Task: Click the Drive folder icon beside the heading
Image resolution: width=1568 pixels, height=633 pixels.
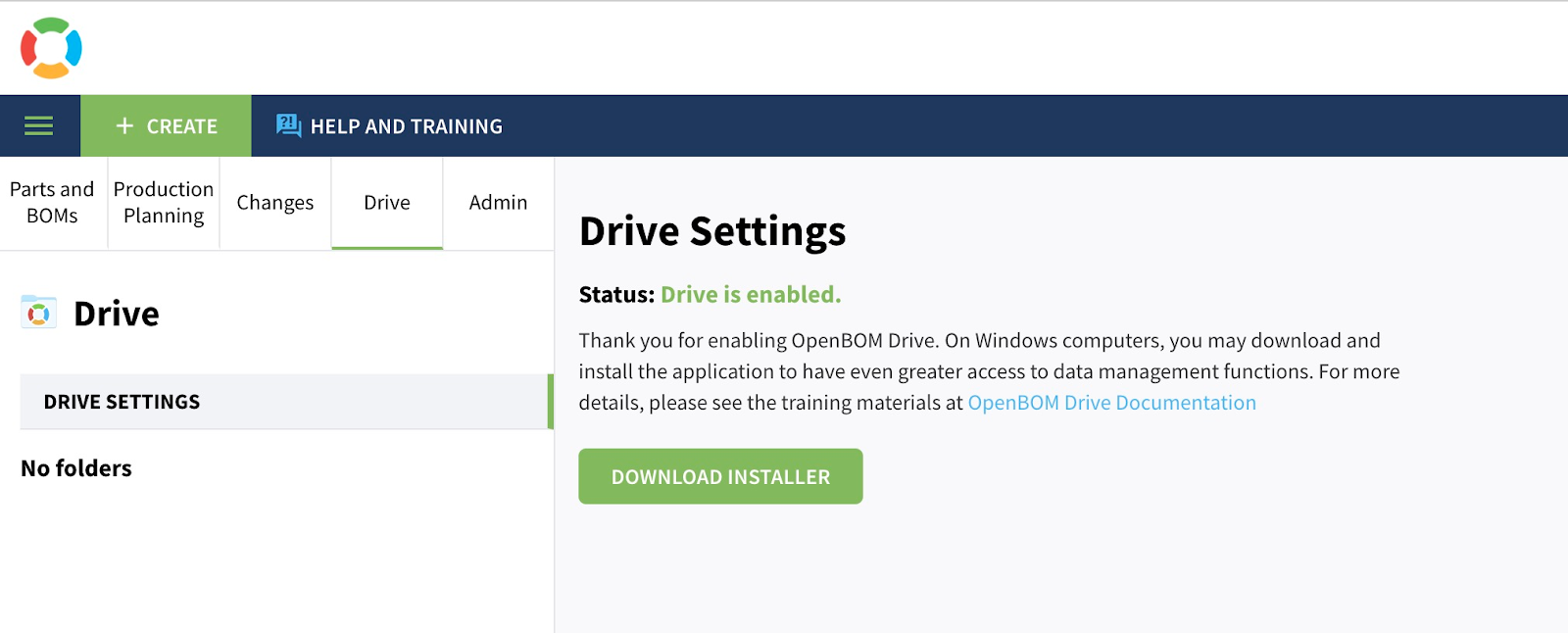Action: (x=38, y=313)
